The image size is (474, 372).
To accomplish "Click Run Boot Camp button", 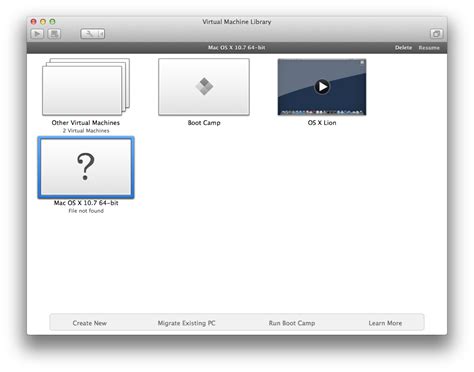I will (x=292, y=323).
